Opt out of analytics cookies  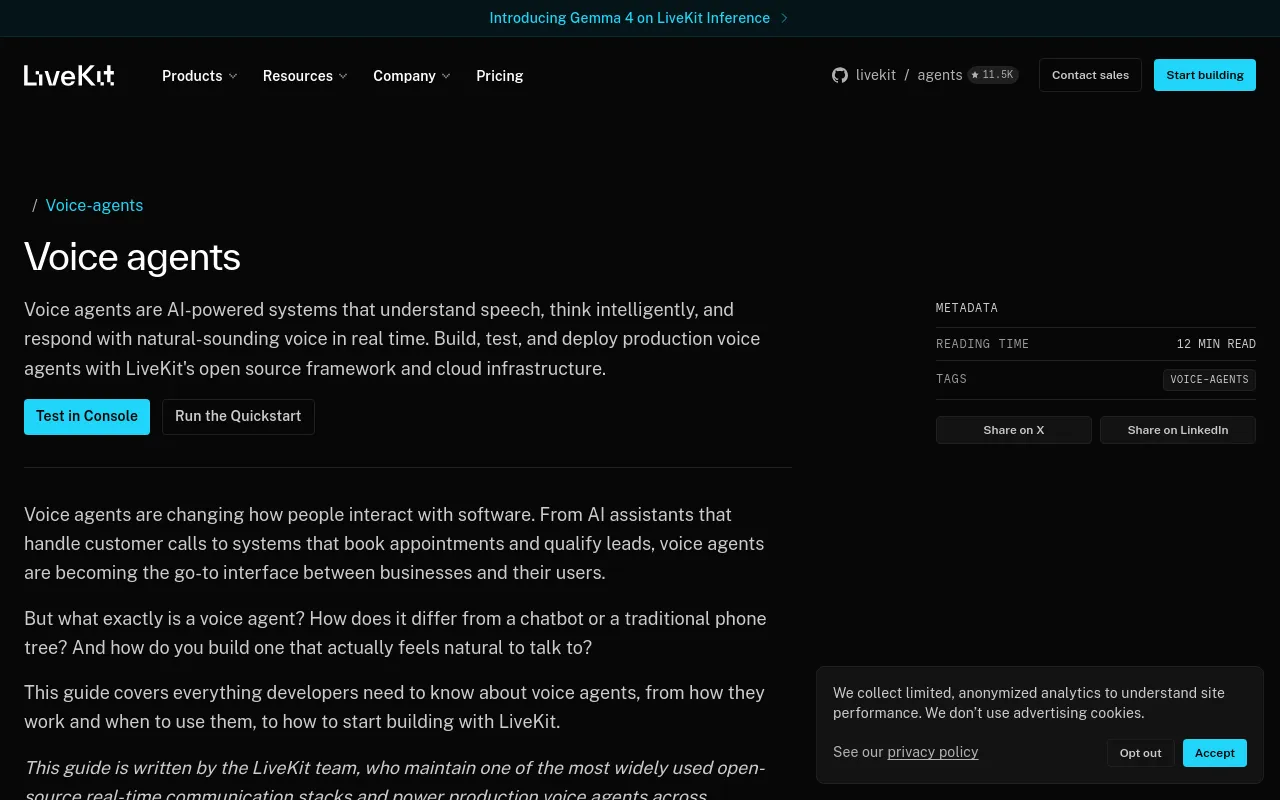(1141, 753)
